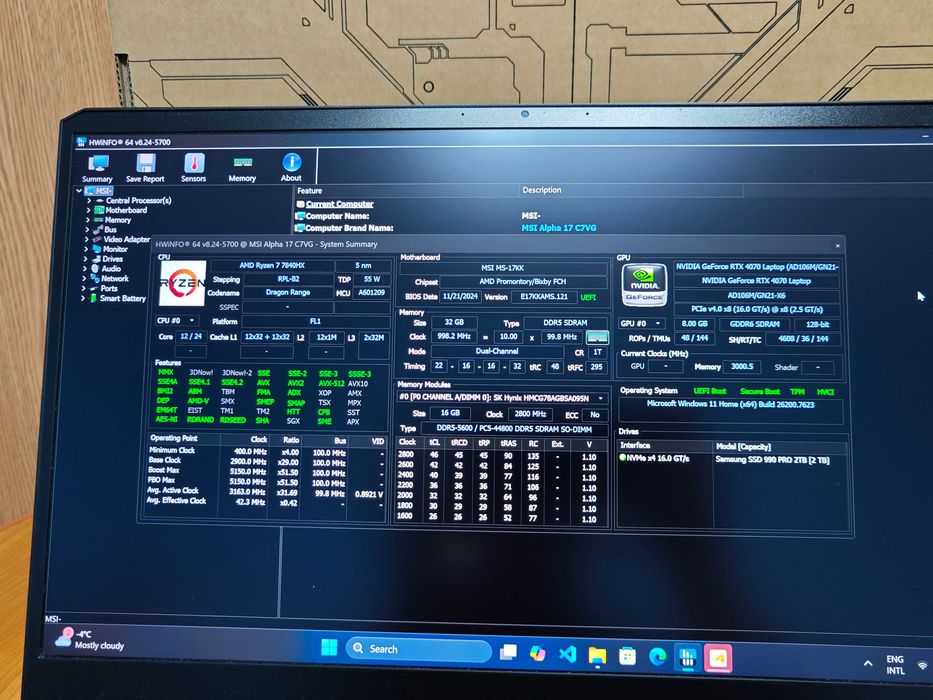This screenshot has height=700, width=933.
Task: Close the System Summary window
Action: point(837,245)
